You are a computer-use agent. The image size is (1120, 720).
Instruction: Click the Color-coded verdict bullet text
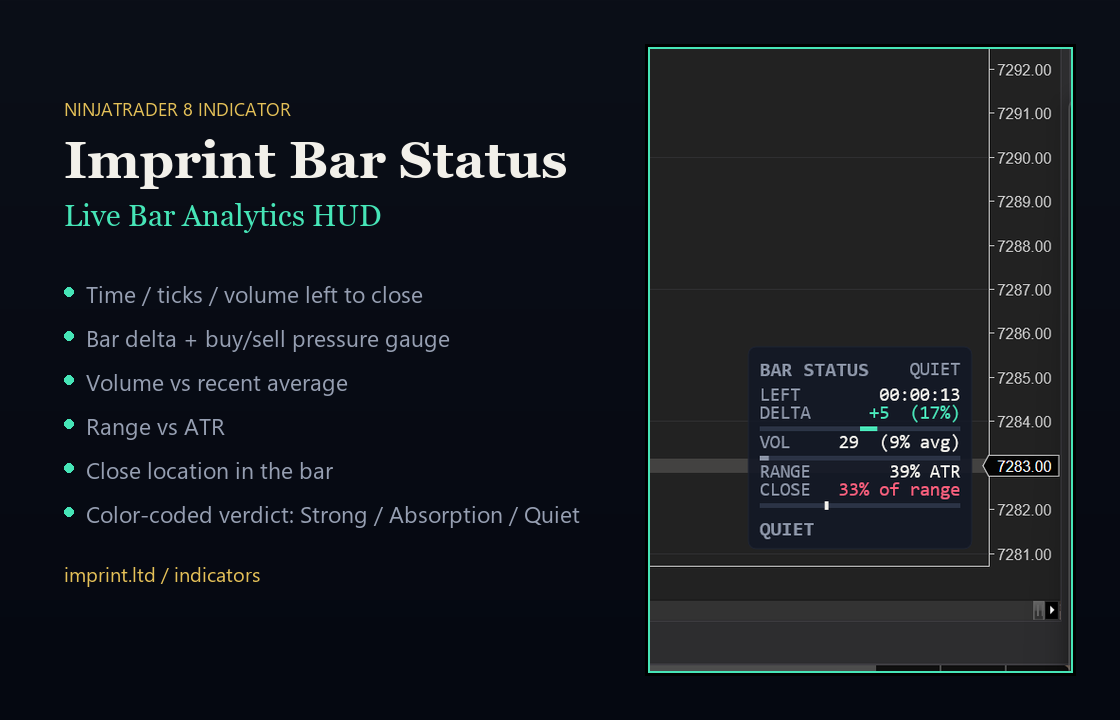[333, 515]
